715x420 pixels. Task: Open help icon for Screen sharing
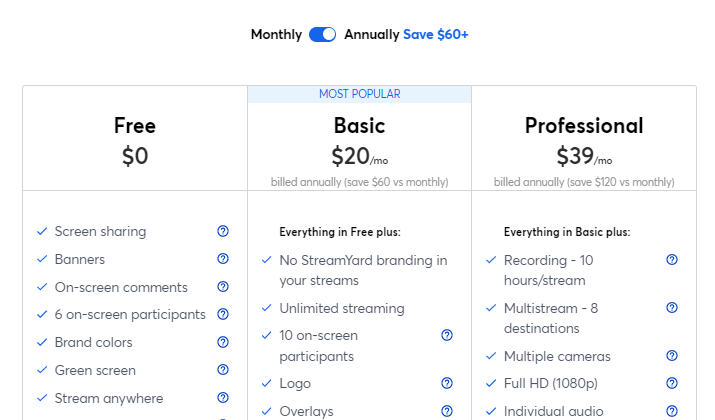coord(223,231)
